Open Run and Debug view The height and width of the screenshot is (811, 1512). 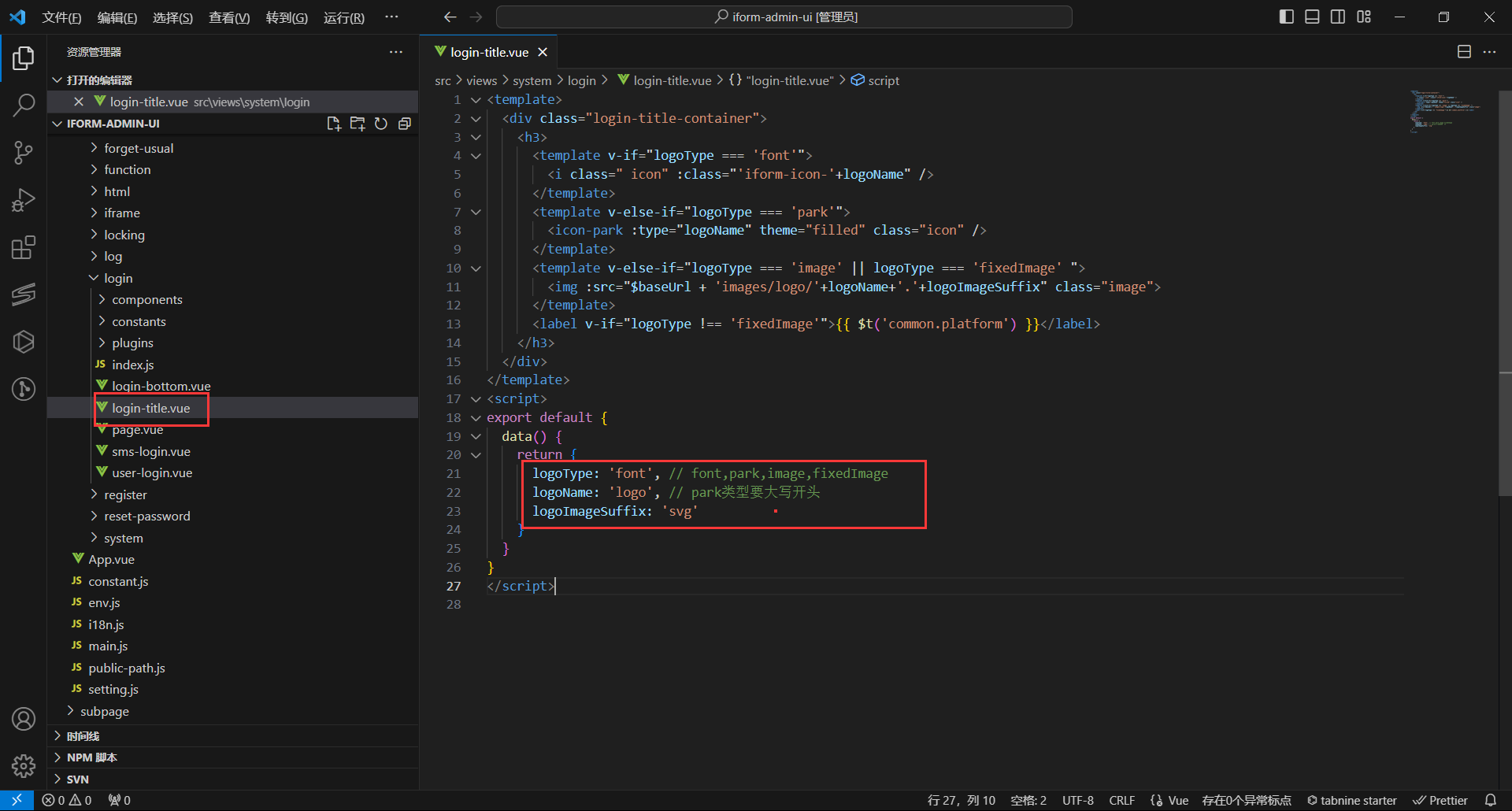24,200
